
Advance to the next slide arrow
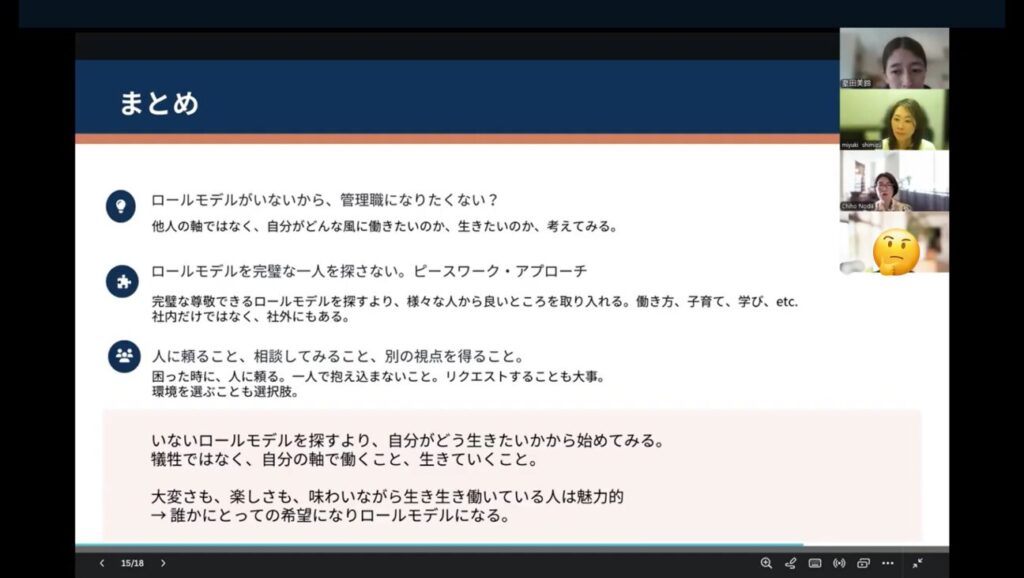163,563
